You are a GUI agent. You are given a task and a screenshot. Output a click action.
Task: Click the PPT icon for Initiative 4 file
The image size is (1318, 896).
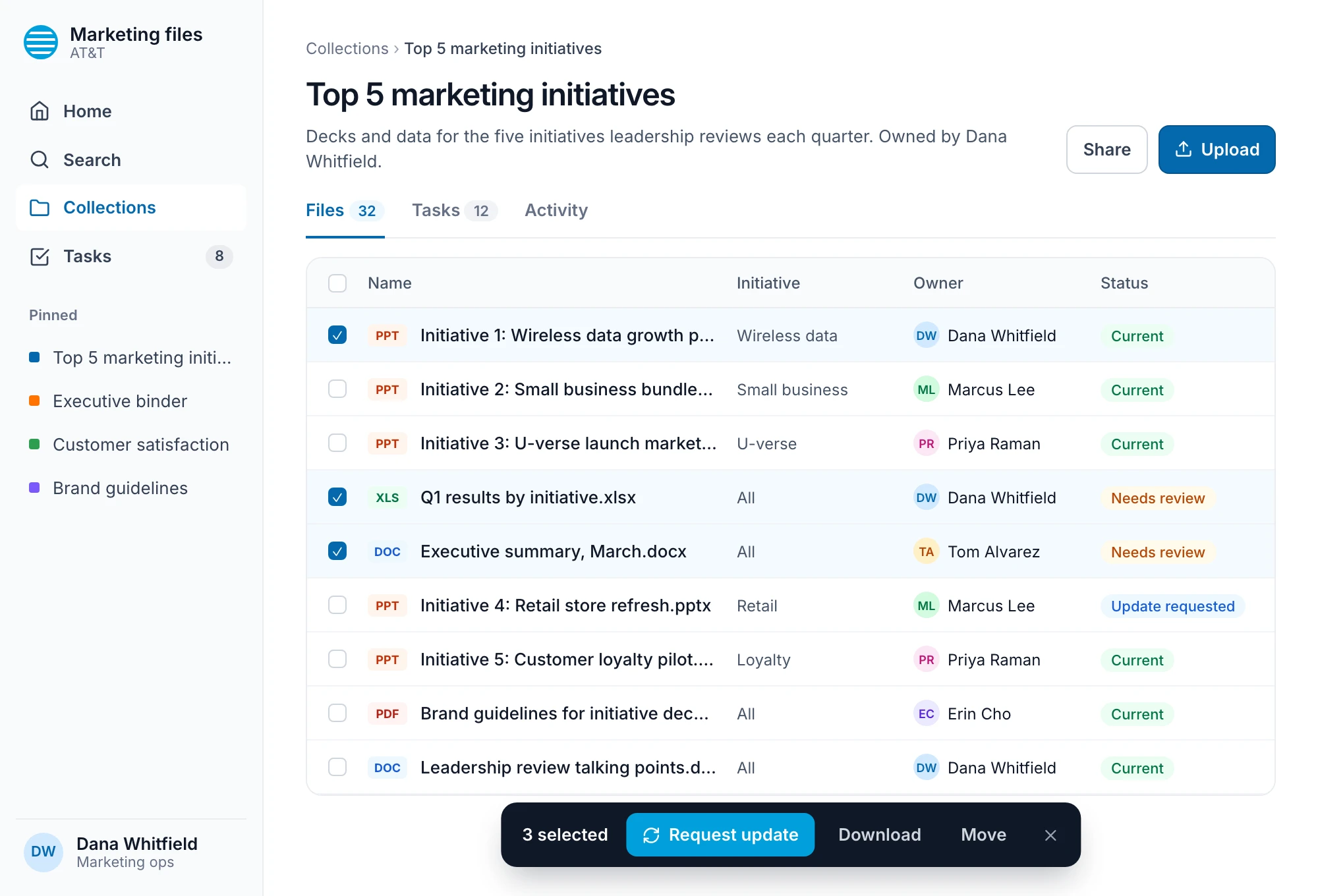387,605
